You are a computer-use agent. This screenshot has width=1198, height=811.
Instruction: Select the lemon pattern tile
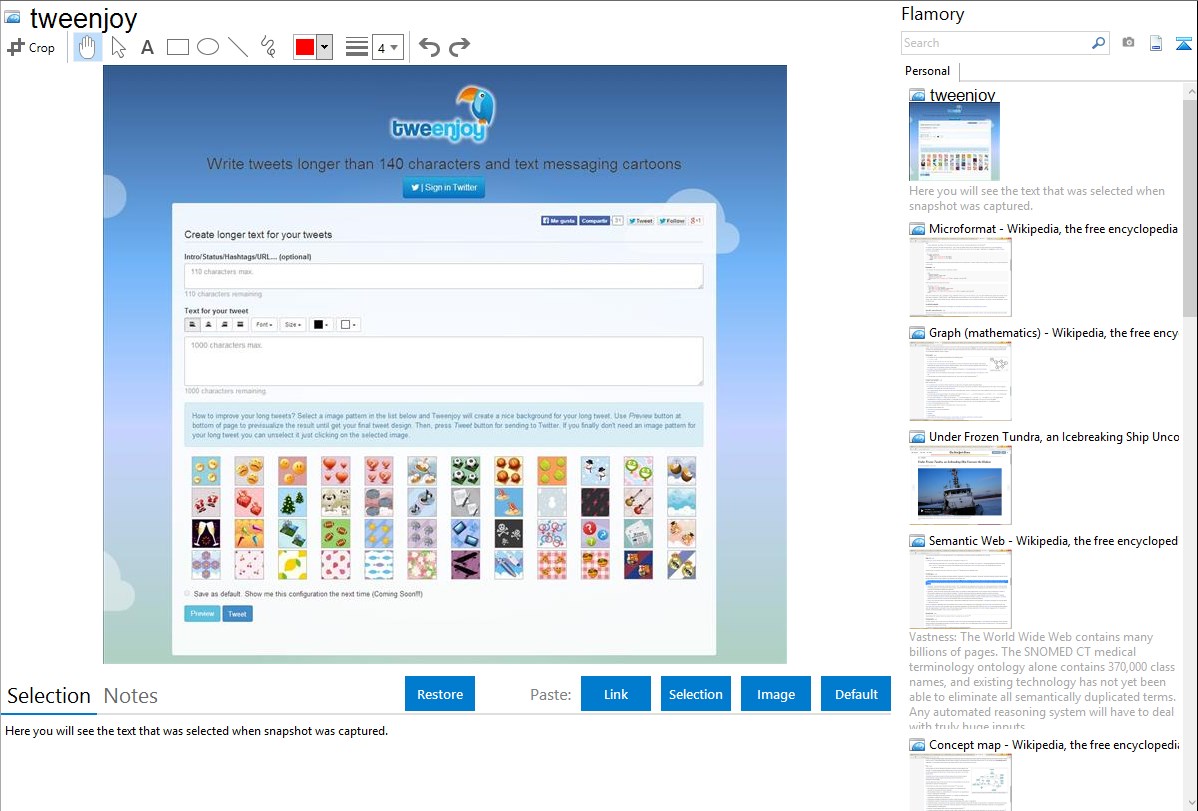coord(292,565)
